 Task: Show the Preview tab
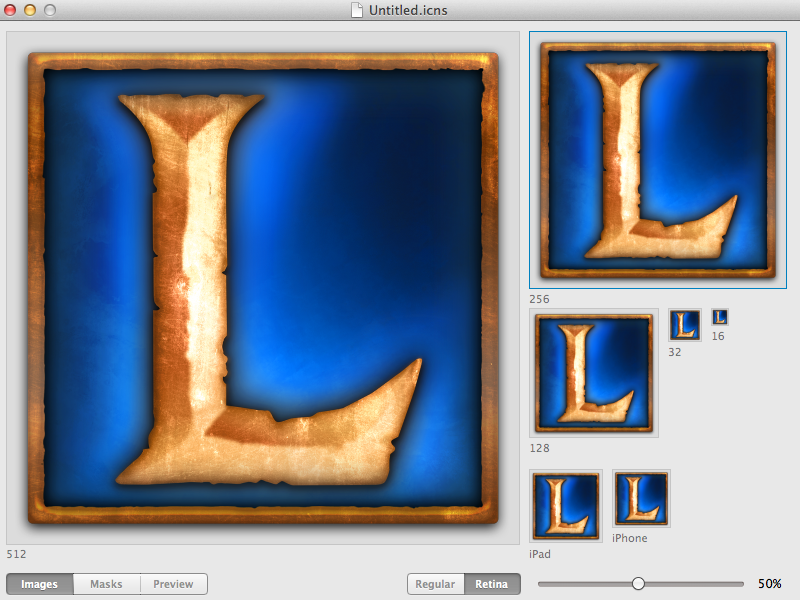pyautogui.click(x=173, y=584)
